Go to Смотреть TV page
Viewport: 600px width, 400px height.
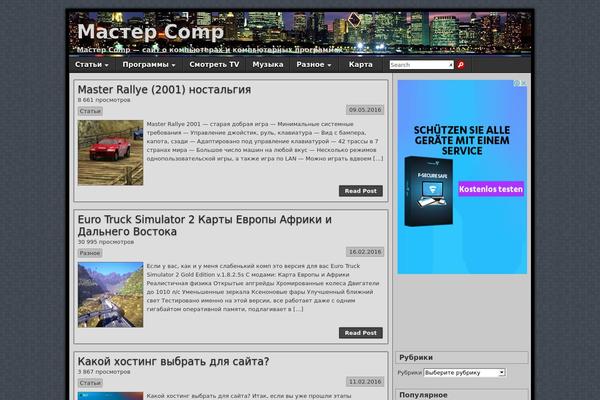pos(214,65)
